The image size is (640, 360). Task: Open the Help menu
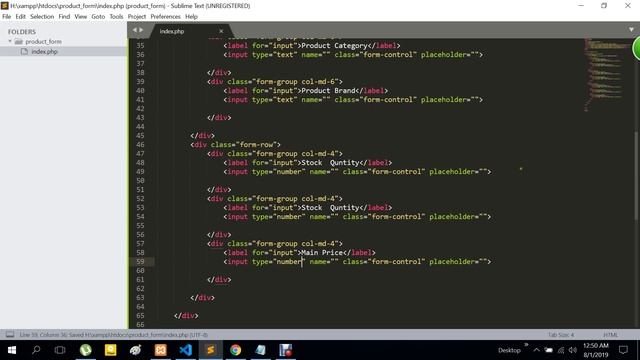(x=191, y=17)
